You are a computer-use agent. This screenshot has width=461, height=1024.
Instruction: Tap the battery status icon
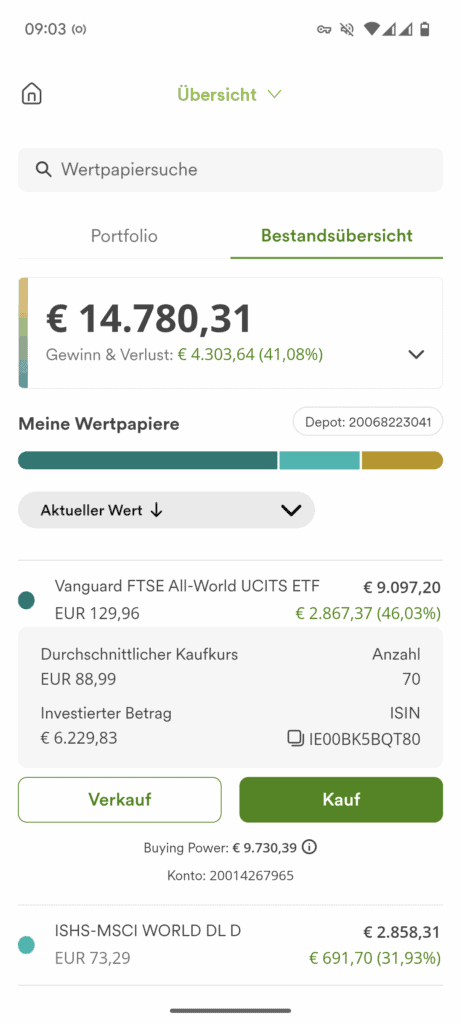pyautogui.click(x=425, y=29)
